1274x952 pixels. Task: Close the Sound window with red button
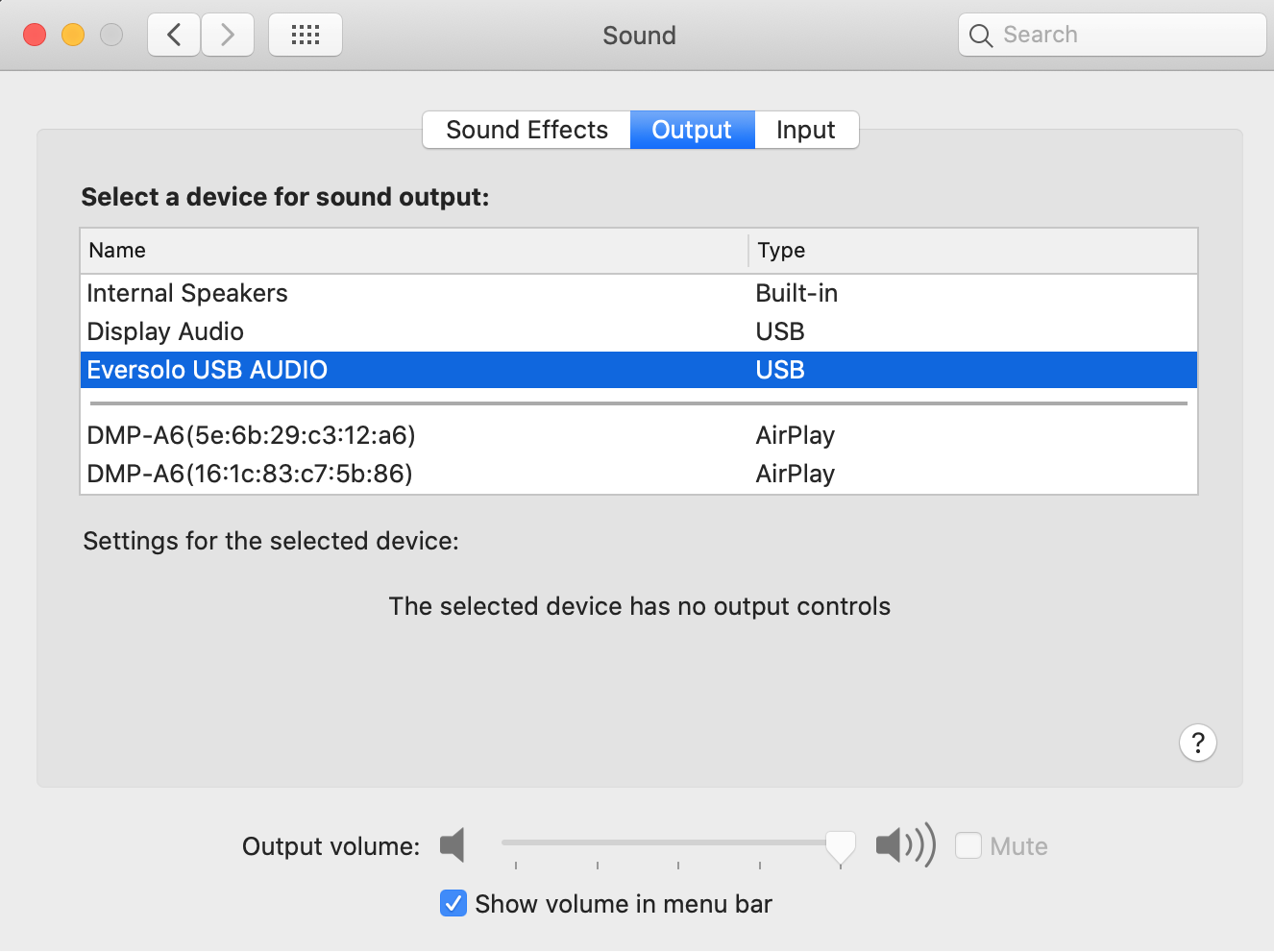pos(35,36)
